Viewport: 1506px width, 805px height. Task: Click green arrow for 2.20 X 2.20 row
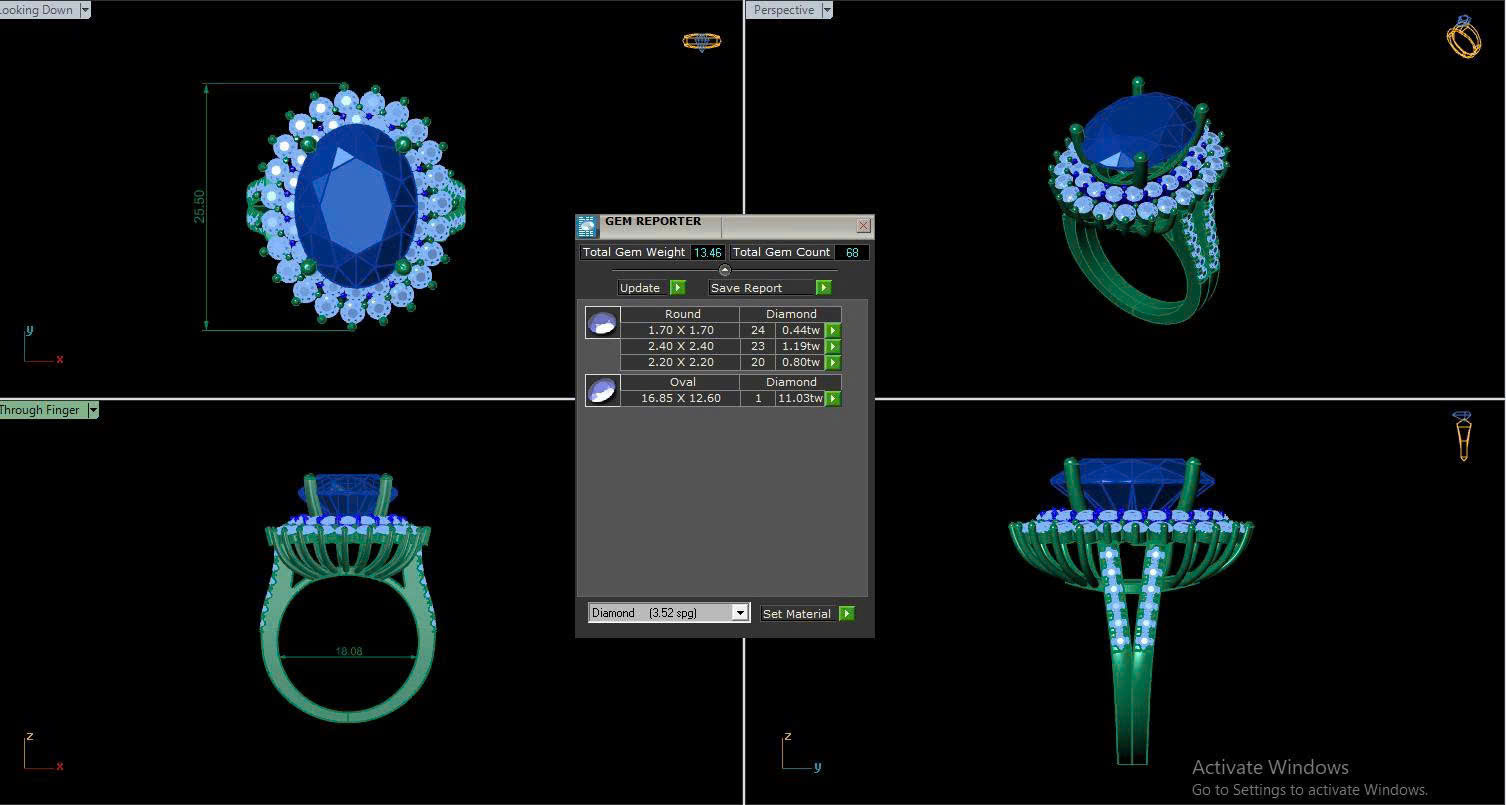click(x=833, y=362)
